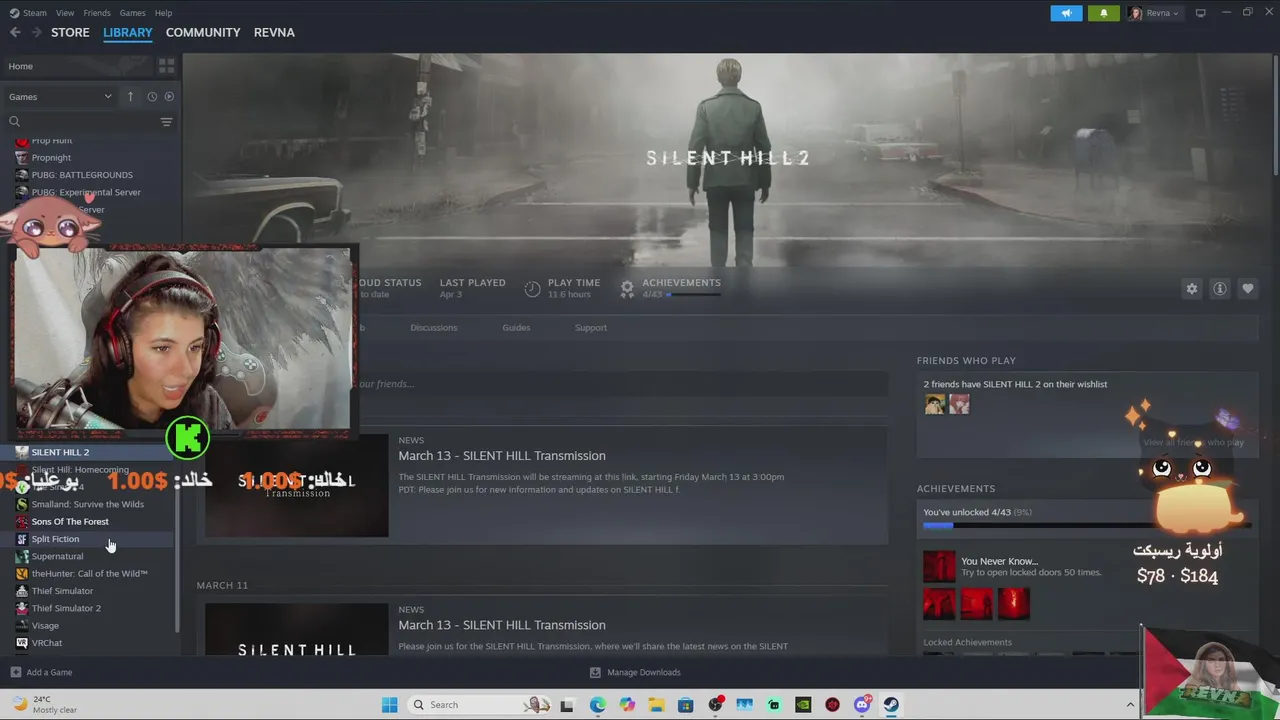Open the Discussions tab
The image size is (1280, 720).
pyautogui.click(x=433, y=327)
